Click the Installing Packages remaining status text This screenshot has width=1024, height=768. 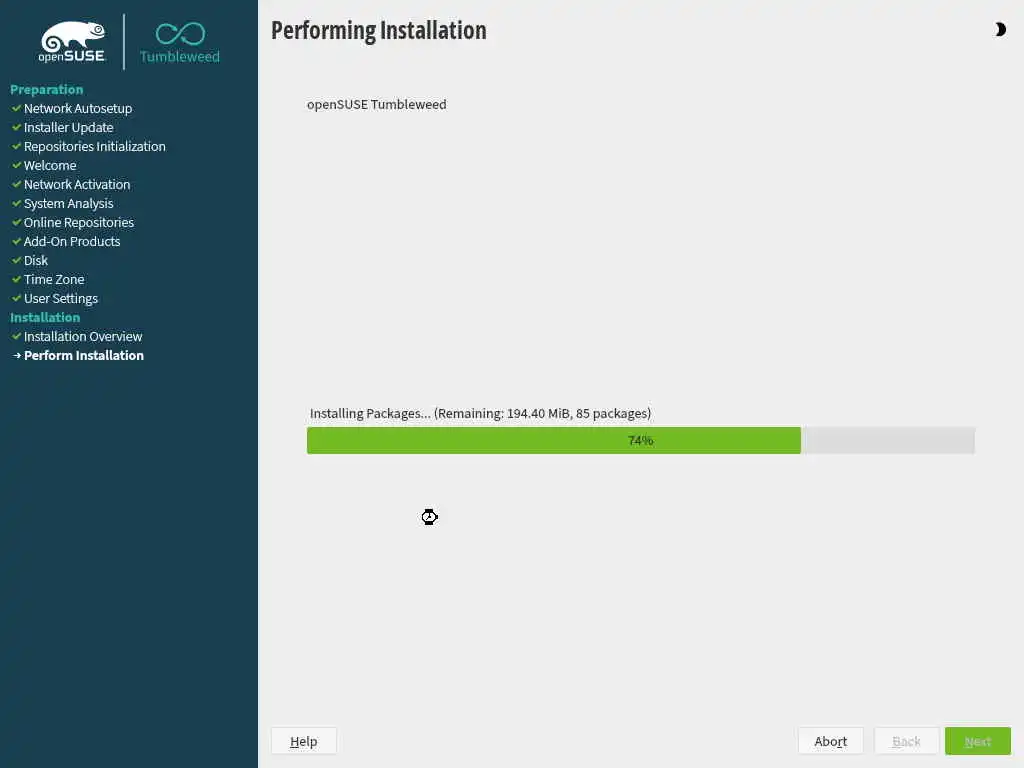pos(480,413)
